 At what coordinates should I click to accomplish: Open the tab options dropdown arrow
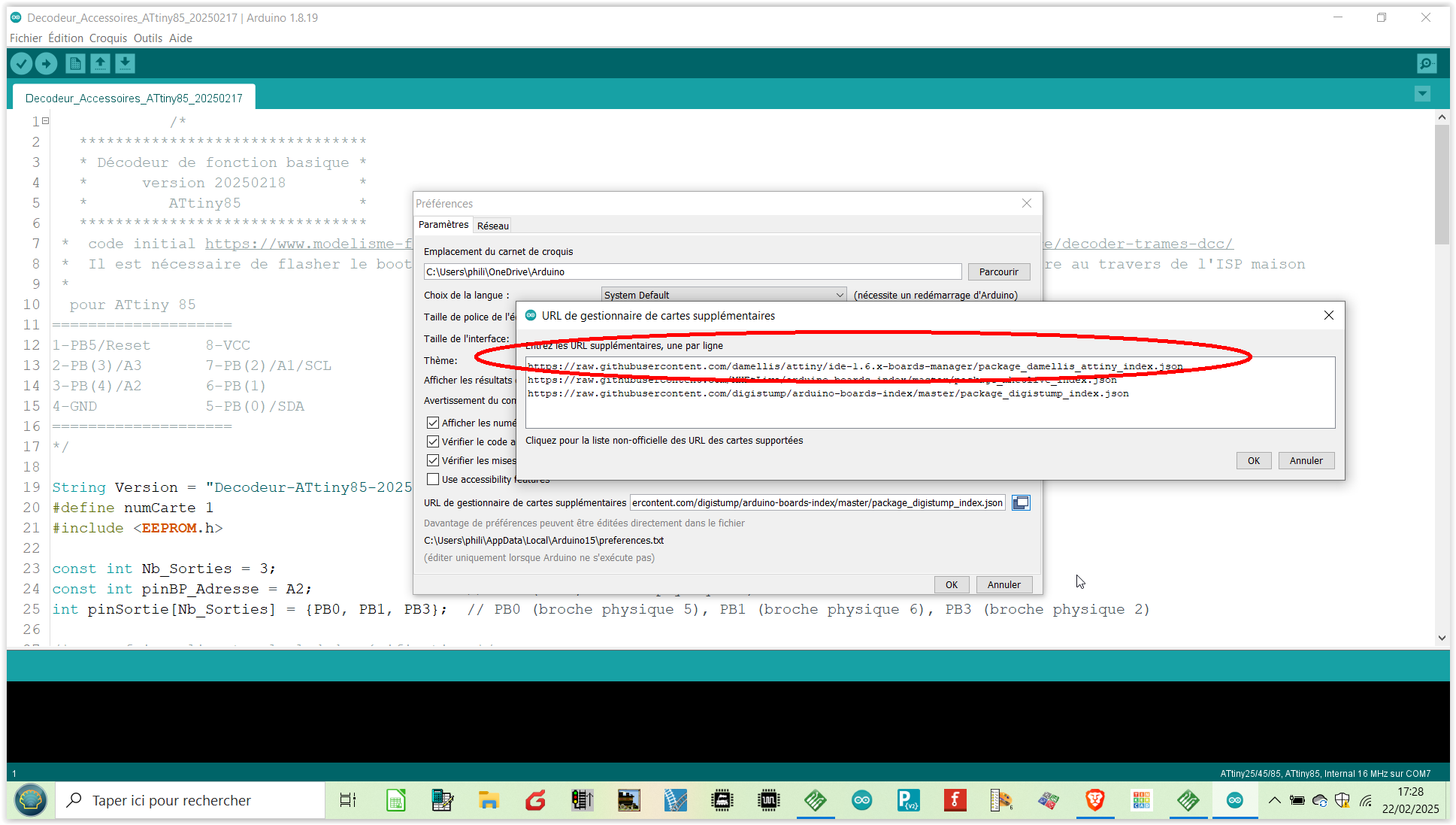pos(1422,94)
